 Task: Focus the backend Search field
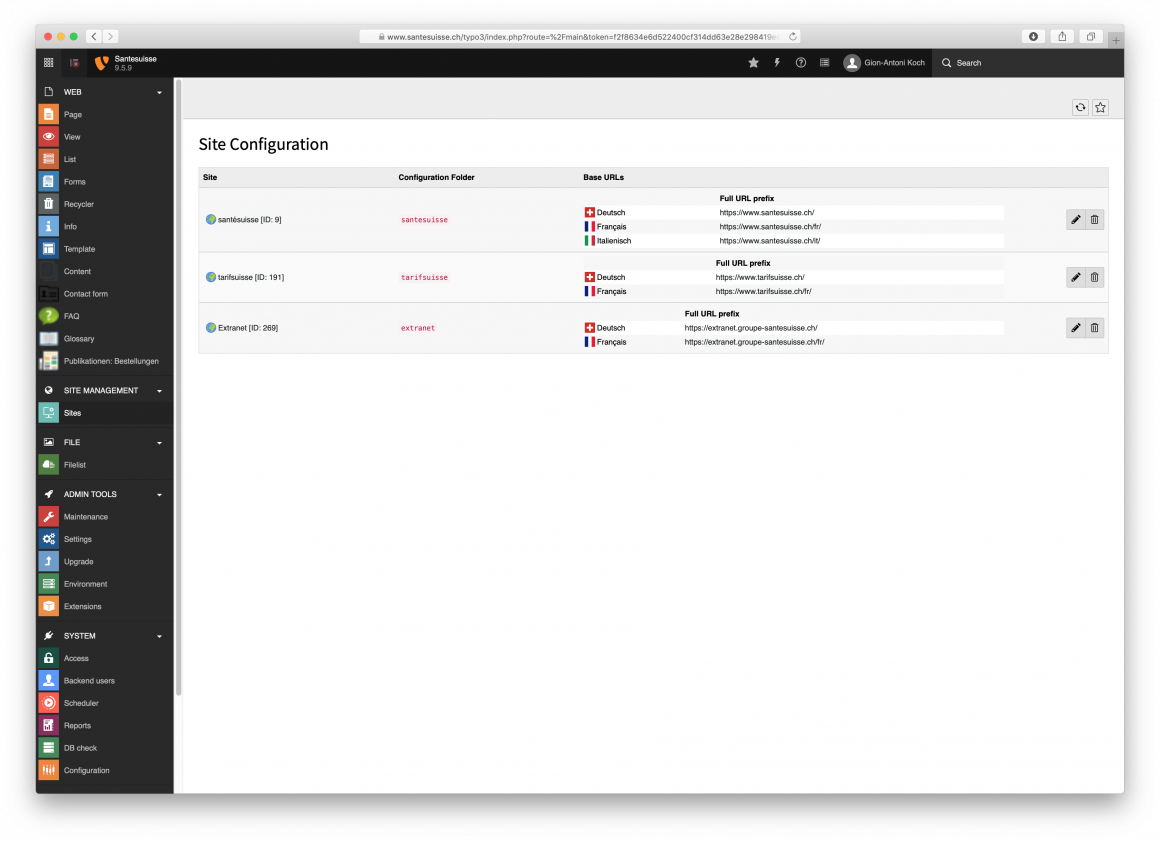(1028, 63)
